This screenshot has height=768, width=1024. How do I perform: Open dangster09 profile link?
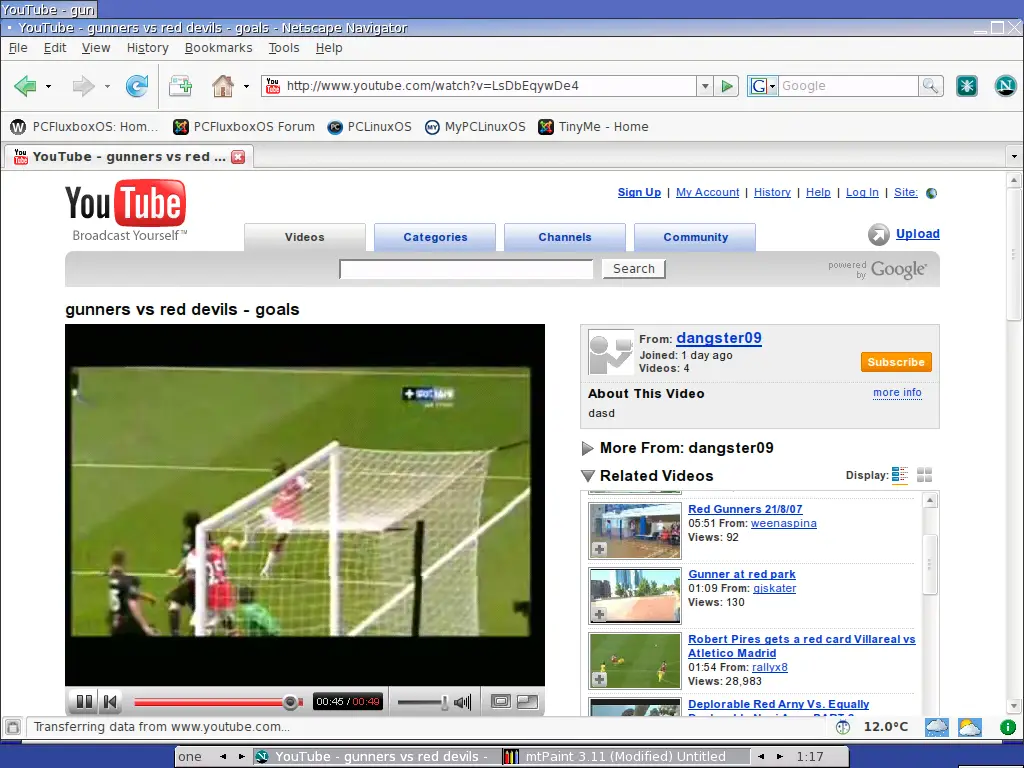click(x=718, y=338)
